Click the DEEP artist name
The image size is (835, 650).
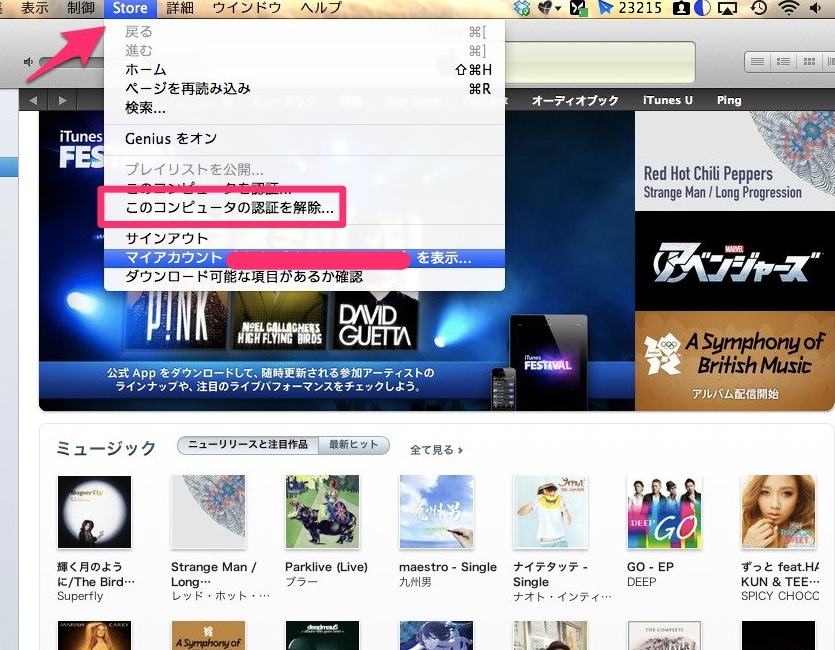tap(641, 582)
